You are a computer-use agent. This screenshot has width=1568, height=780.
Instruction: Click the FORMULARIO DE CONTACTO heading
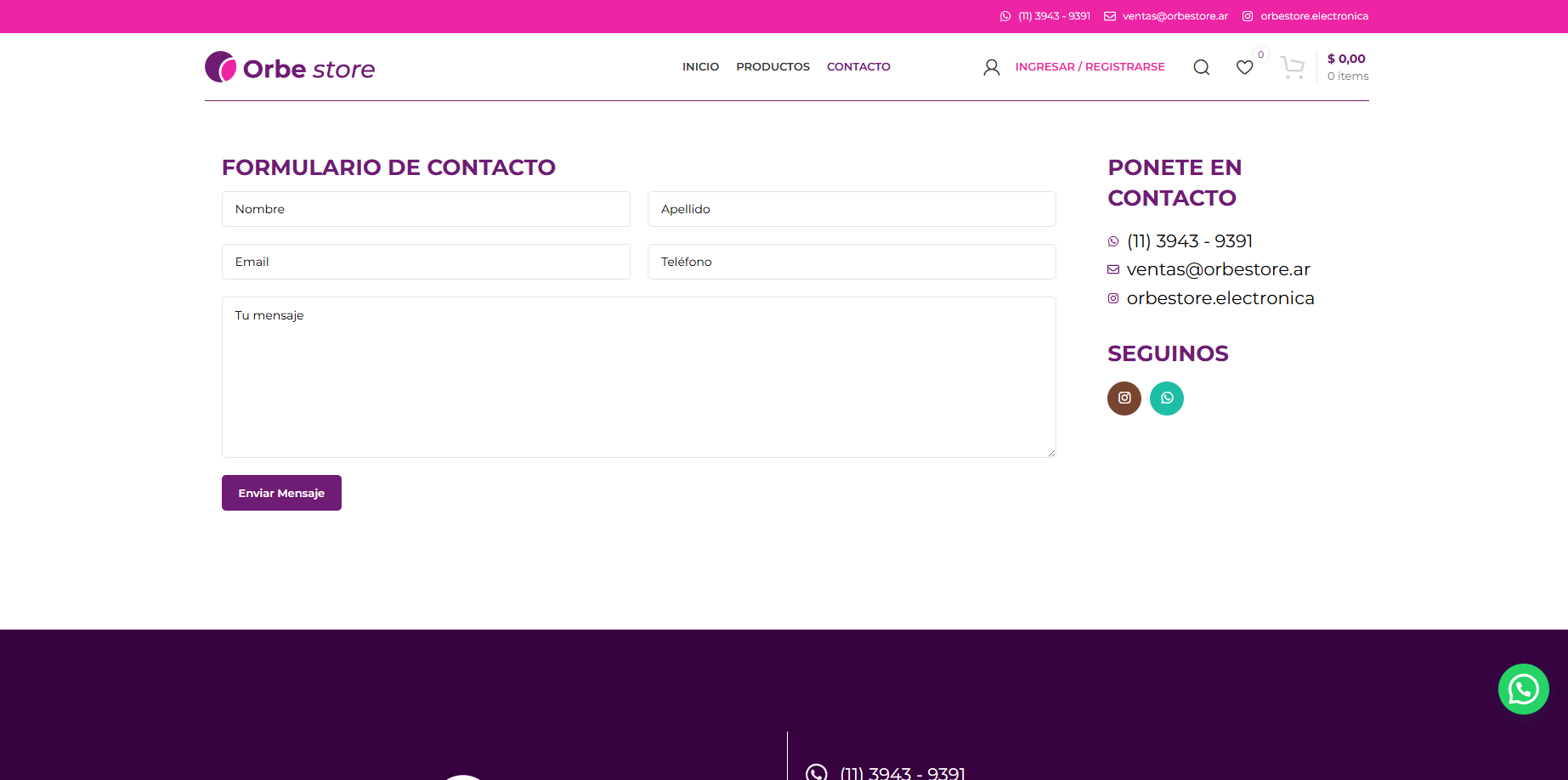388,167
